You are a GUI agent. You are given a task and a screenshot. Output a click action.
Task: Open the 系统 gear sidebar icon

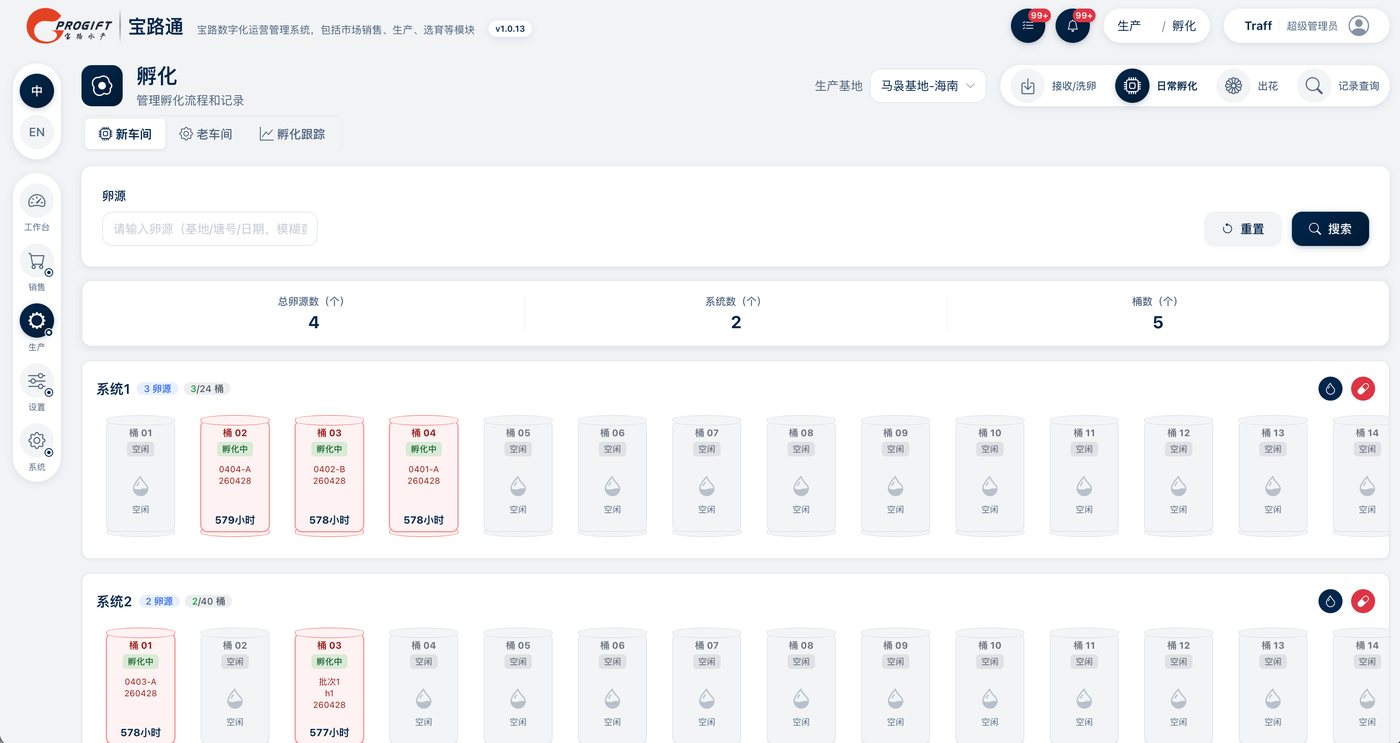[37, 441]
